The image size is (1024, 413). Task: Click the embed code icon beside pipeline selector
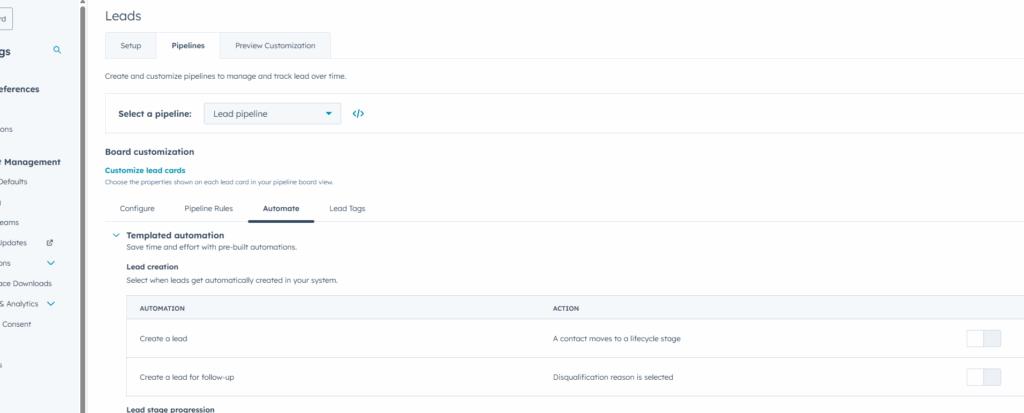coord(359,114)
